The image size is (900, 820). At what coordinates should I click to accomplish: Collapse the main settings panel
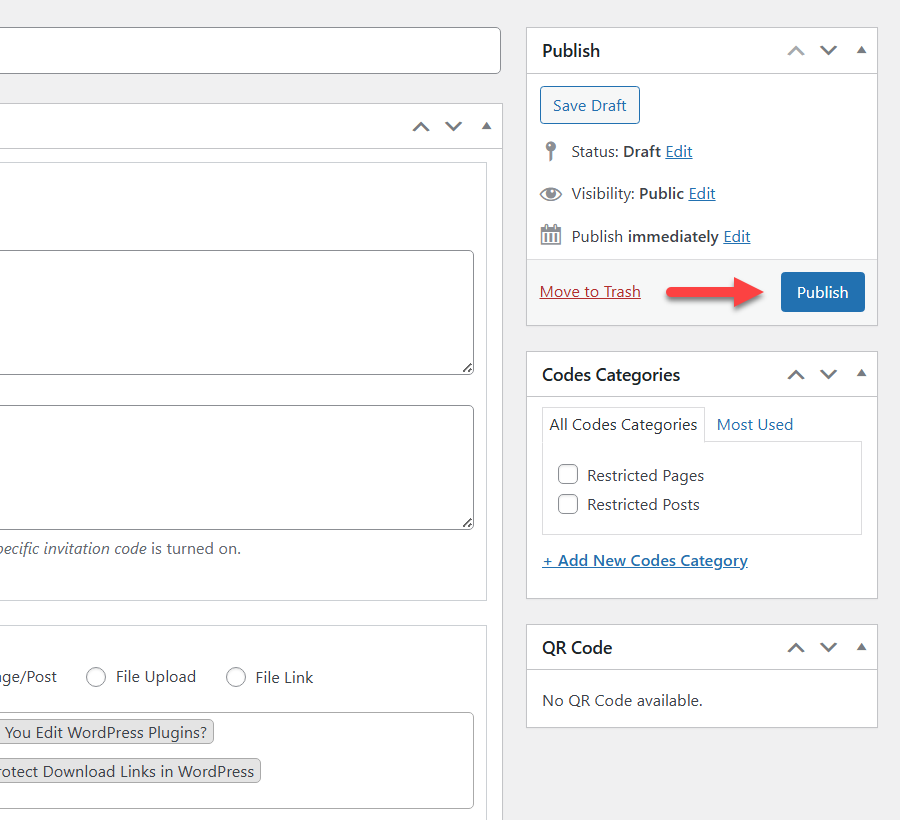pos(486,126)
